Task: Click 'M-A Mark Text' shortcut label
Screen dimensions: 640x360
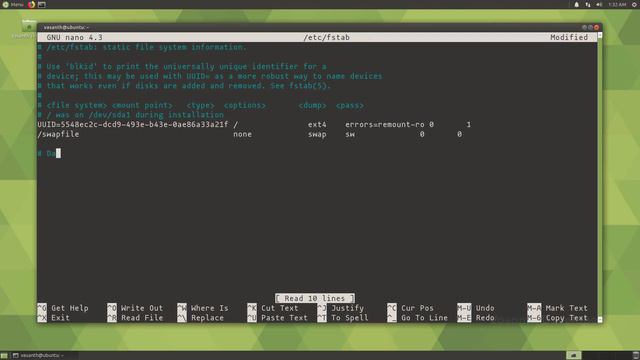Action: [558, 308]
